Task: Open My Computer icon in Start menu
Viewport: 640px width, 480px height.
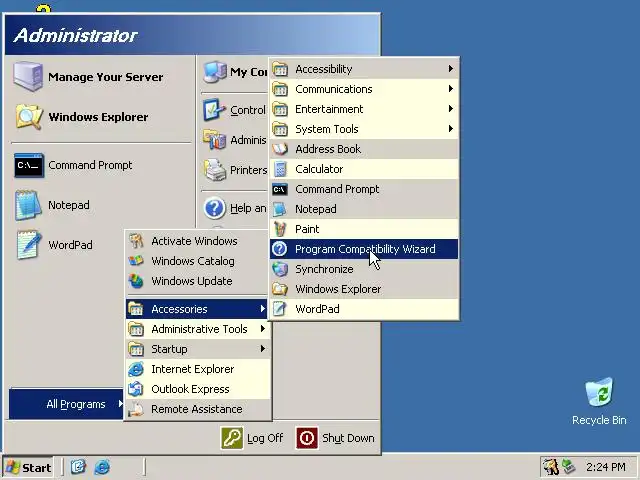Action: 215,72
